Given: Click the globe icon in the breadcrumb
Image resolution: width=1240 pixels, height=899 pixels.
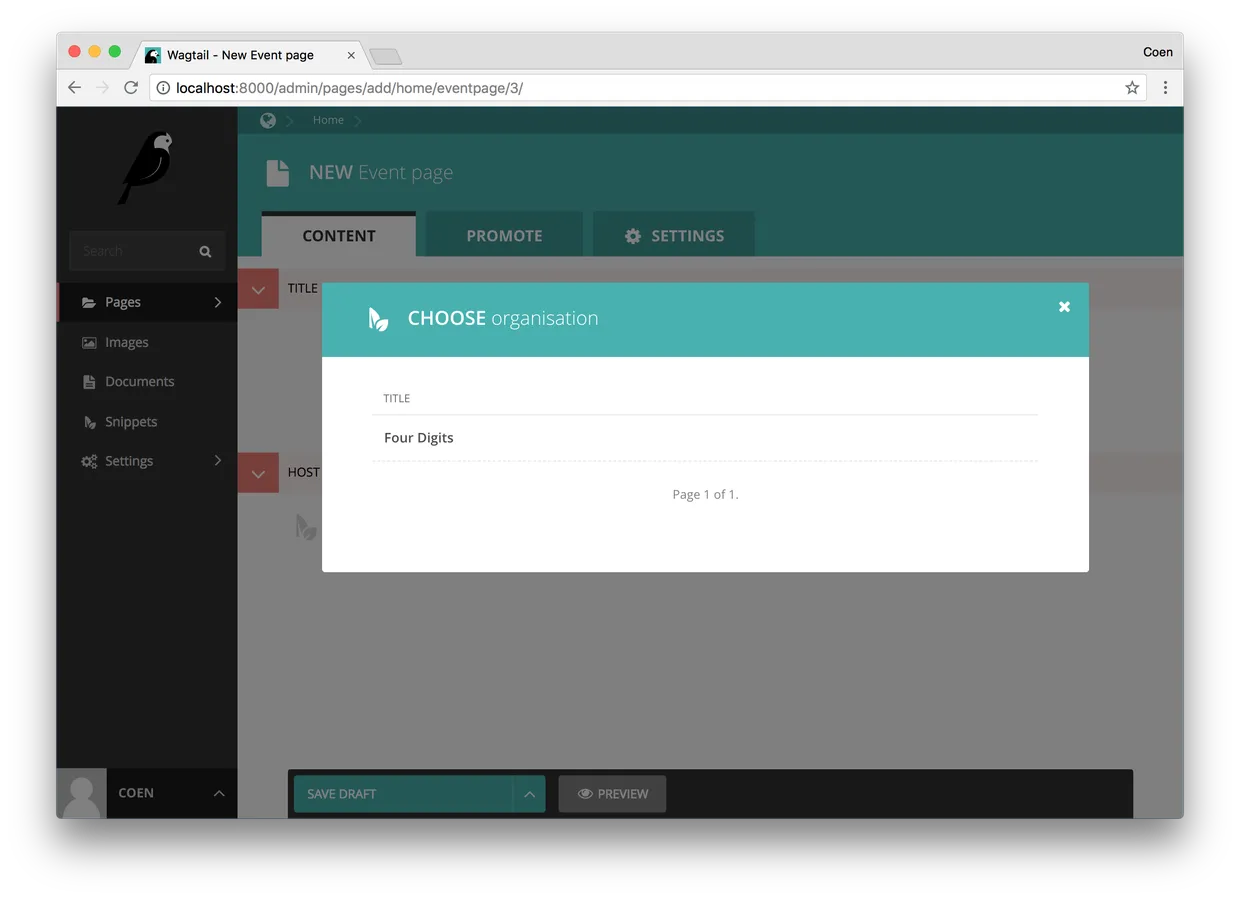Looking at the screenshot, I should pyautogui.click(x=268, y=119).
